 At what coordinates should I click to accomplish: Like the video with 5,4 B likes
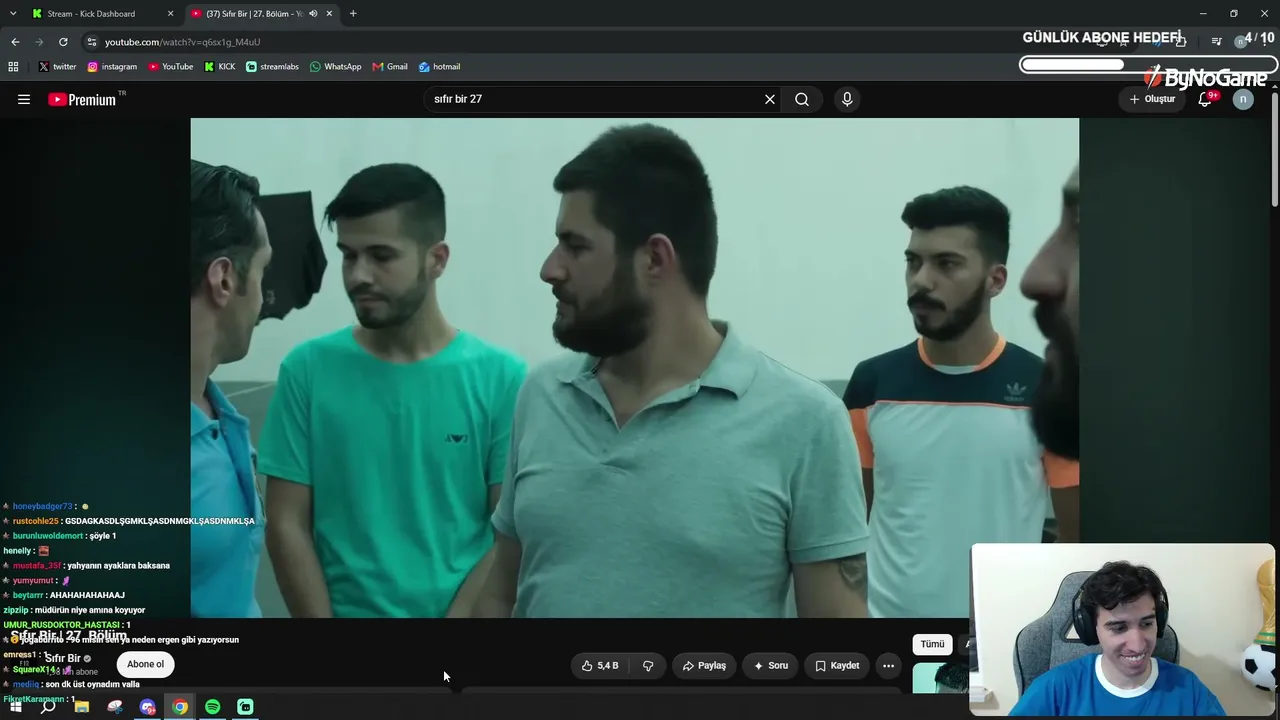coord(601,665)
